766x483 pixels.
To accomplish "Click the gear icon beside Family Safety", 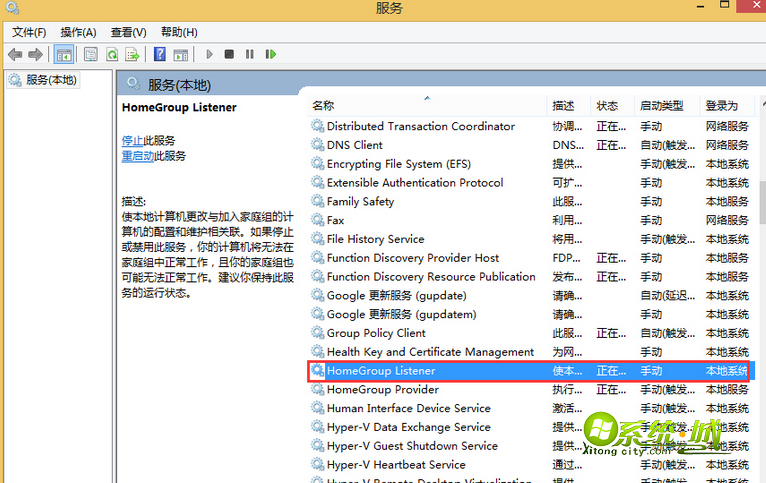I will pos(318,201).
